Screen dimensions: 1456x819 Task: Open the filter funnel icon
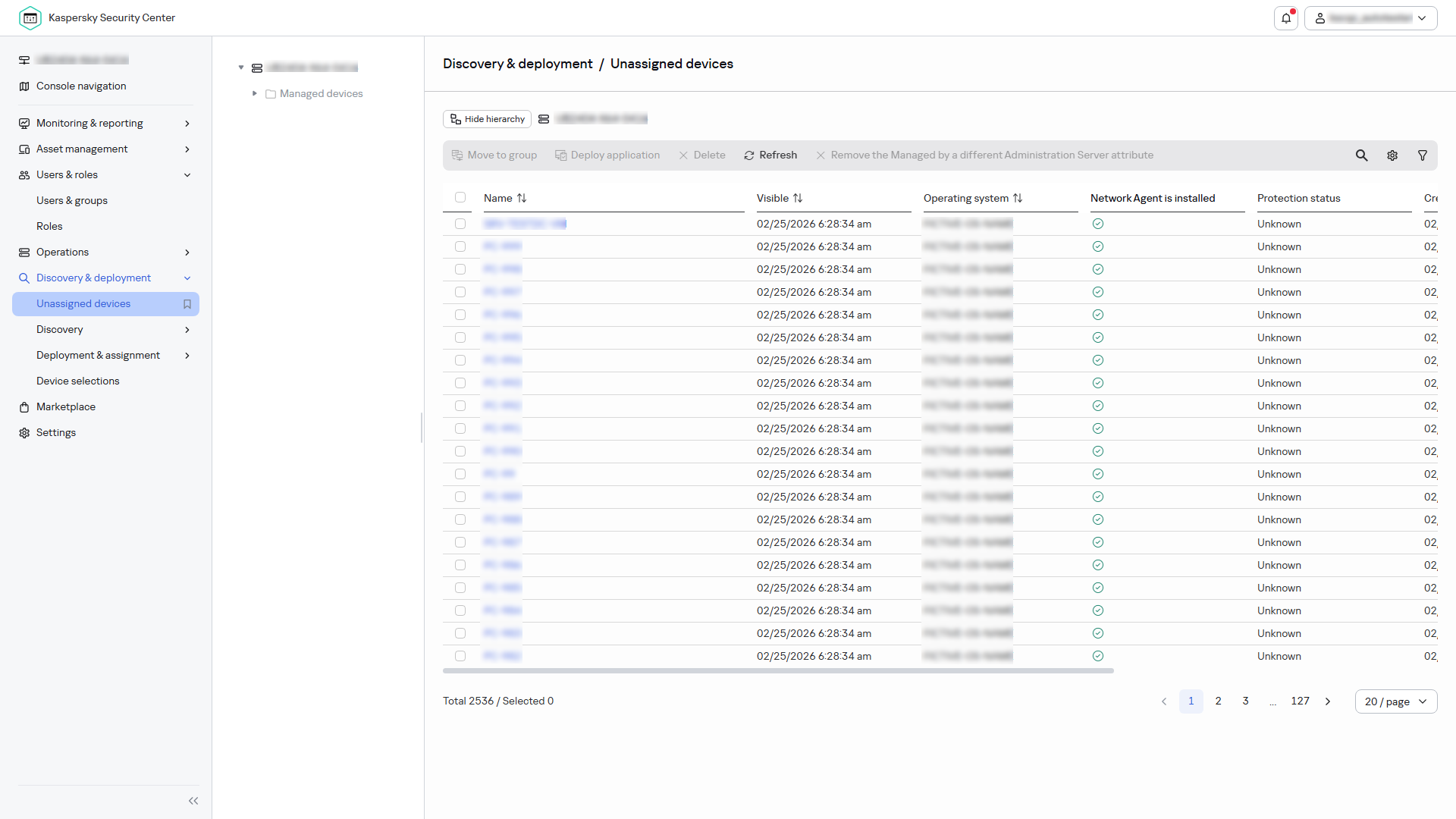(1423, 155)
